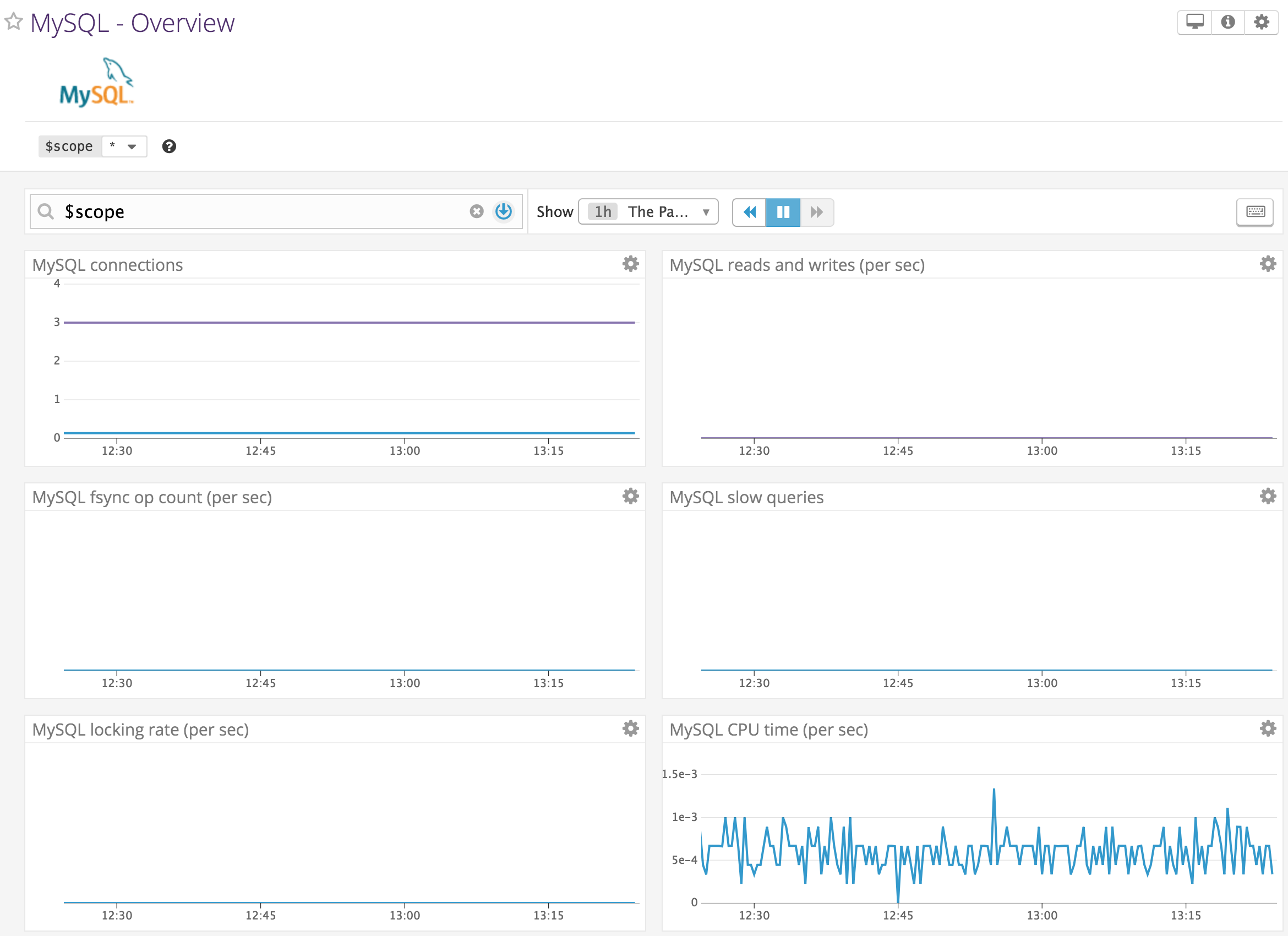Run the search with the arrow icon
Screen dimensions: 1288x936
(503, 211)
